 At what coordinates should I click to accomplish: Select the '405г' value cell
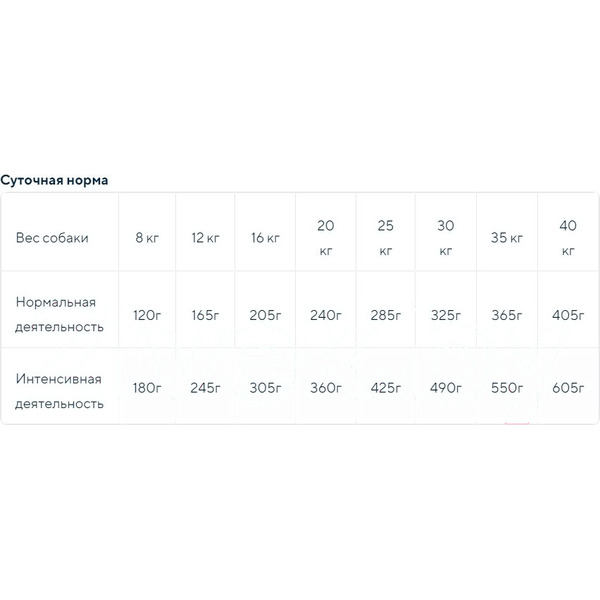(x=568, y=315)
